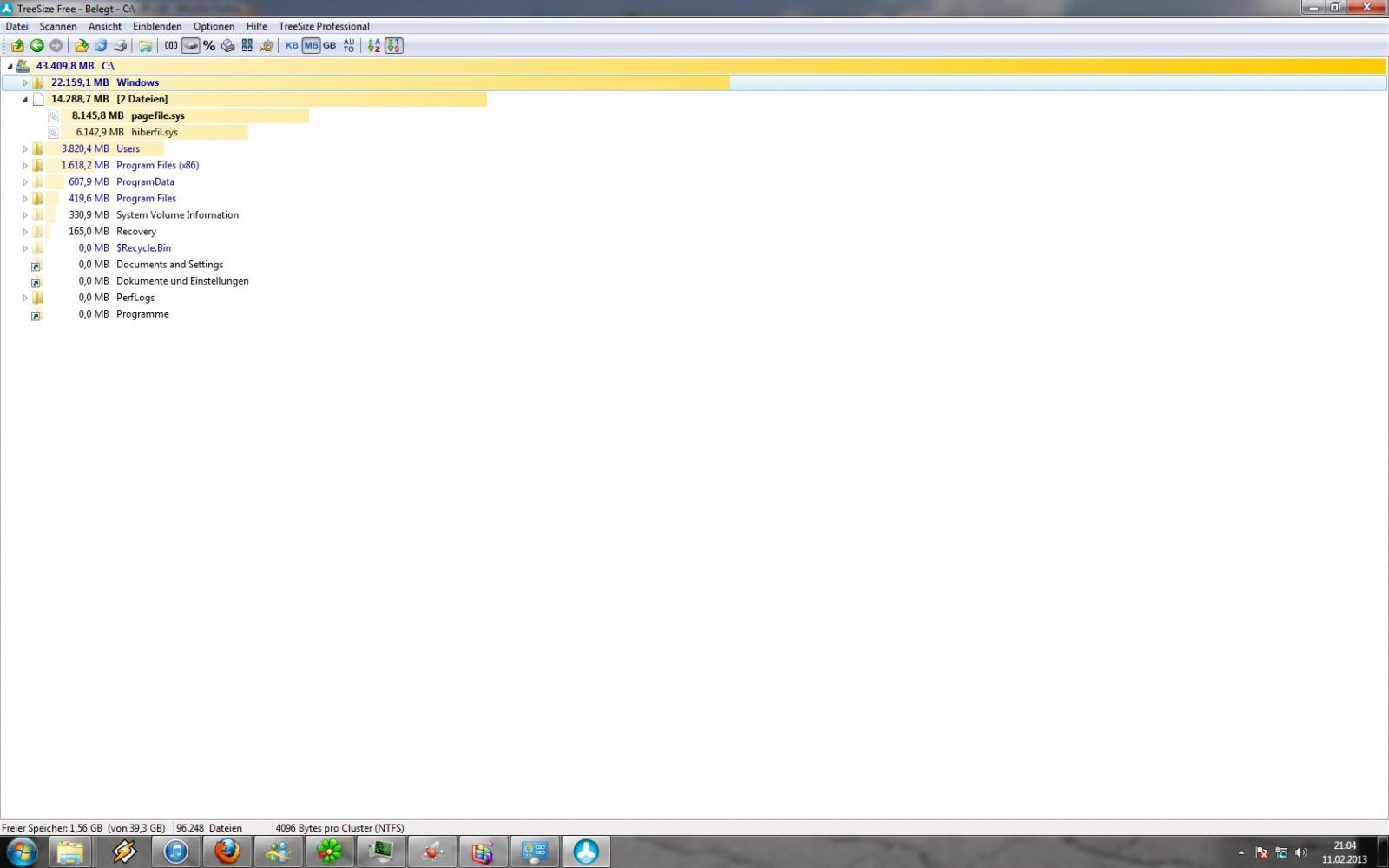Open the Hilfe menu
1389x868 pixels.
tap(257, 26)
